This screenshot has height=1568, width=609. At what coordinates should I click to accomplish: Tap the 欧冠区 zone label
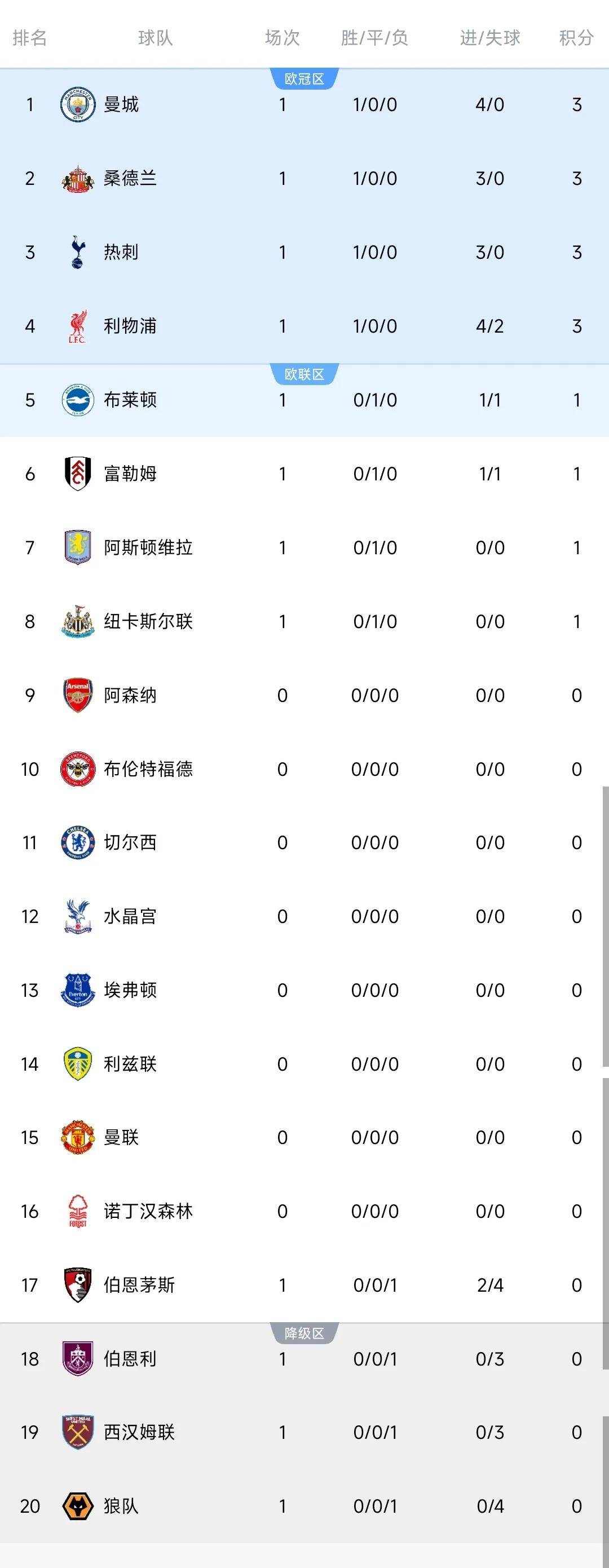tap(304, 79)
